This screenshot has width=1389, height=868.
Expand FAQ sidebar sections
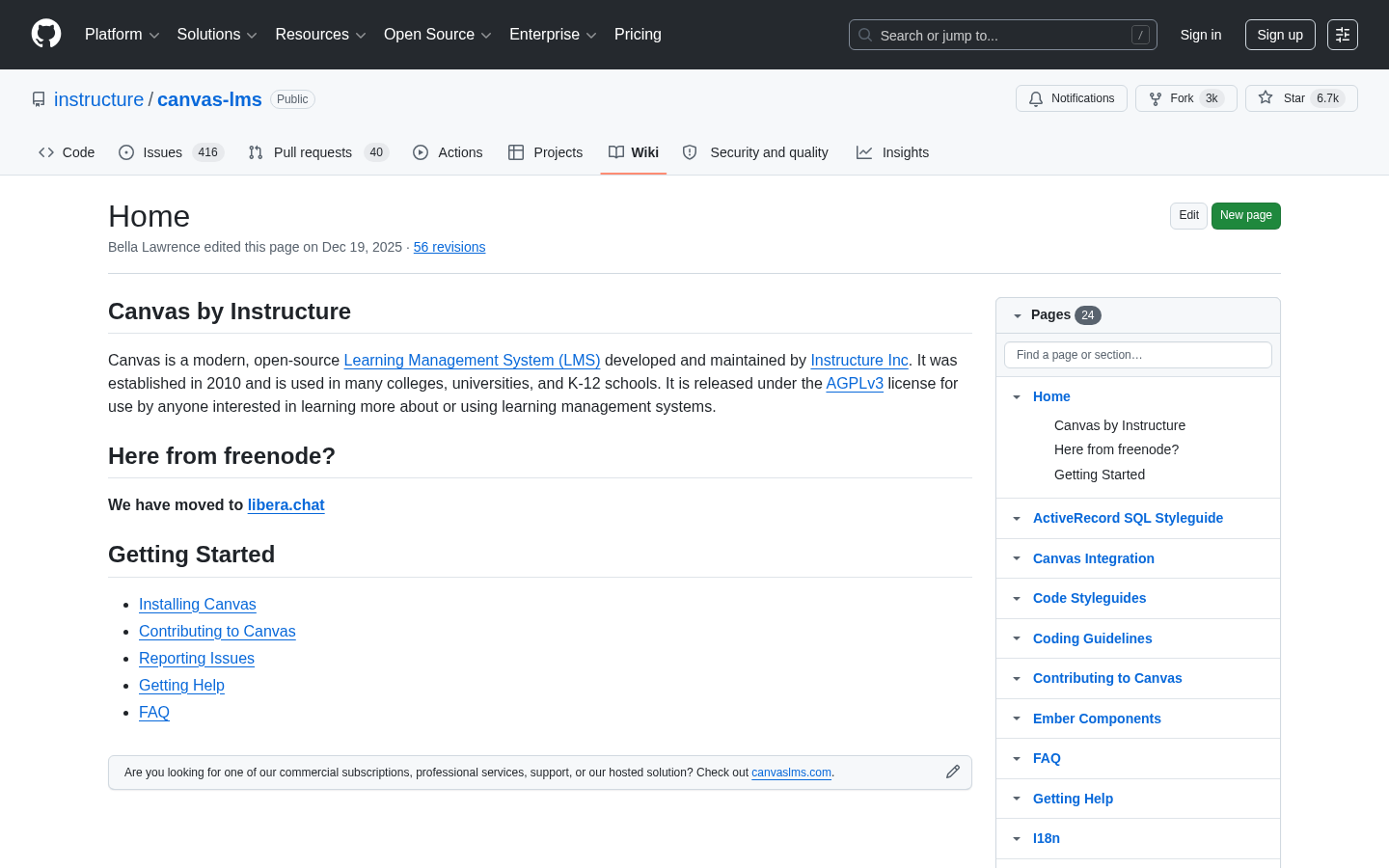coord(1017,758)
